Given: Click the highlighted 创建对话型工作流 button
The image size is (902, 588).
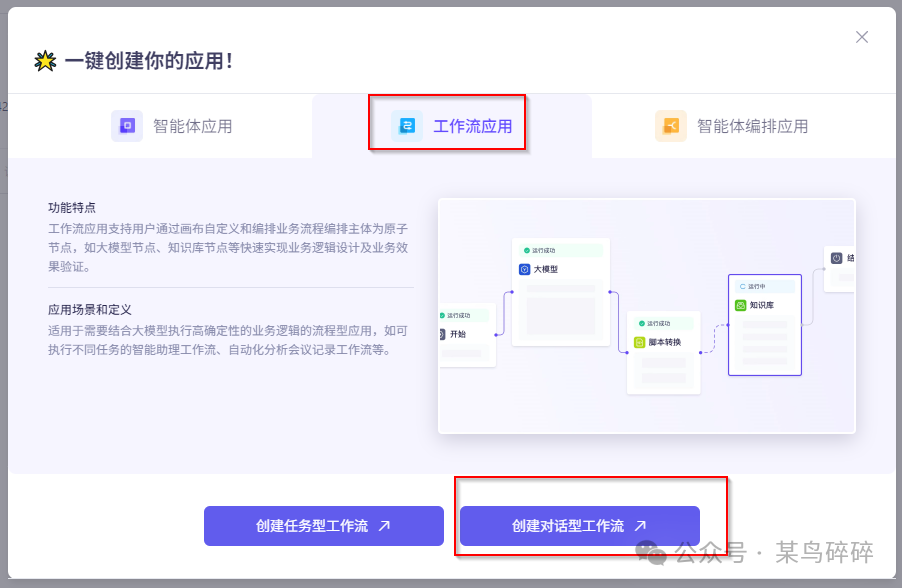Looking at the screenshot, I should 580,525.
